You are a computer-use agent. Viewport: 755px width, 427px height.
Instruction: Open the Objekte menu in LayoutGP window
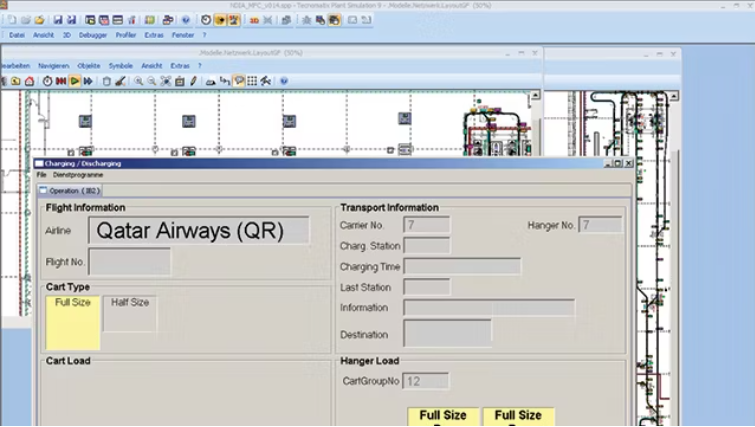[89, 65]
